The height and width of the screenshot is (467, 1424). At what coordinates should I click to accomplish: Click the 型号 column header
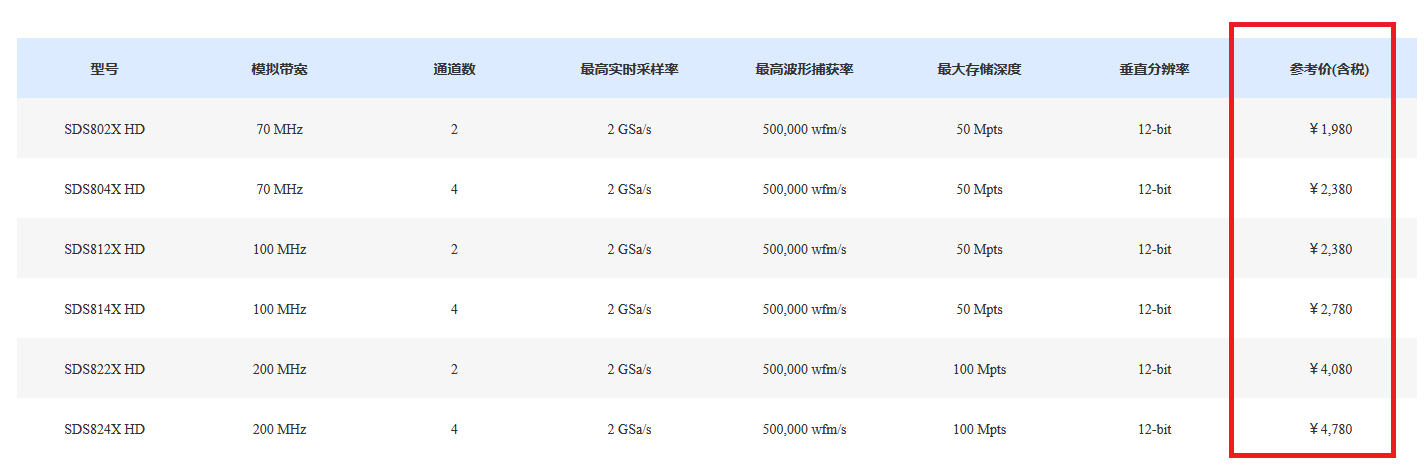coord(104,69)
